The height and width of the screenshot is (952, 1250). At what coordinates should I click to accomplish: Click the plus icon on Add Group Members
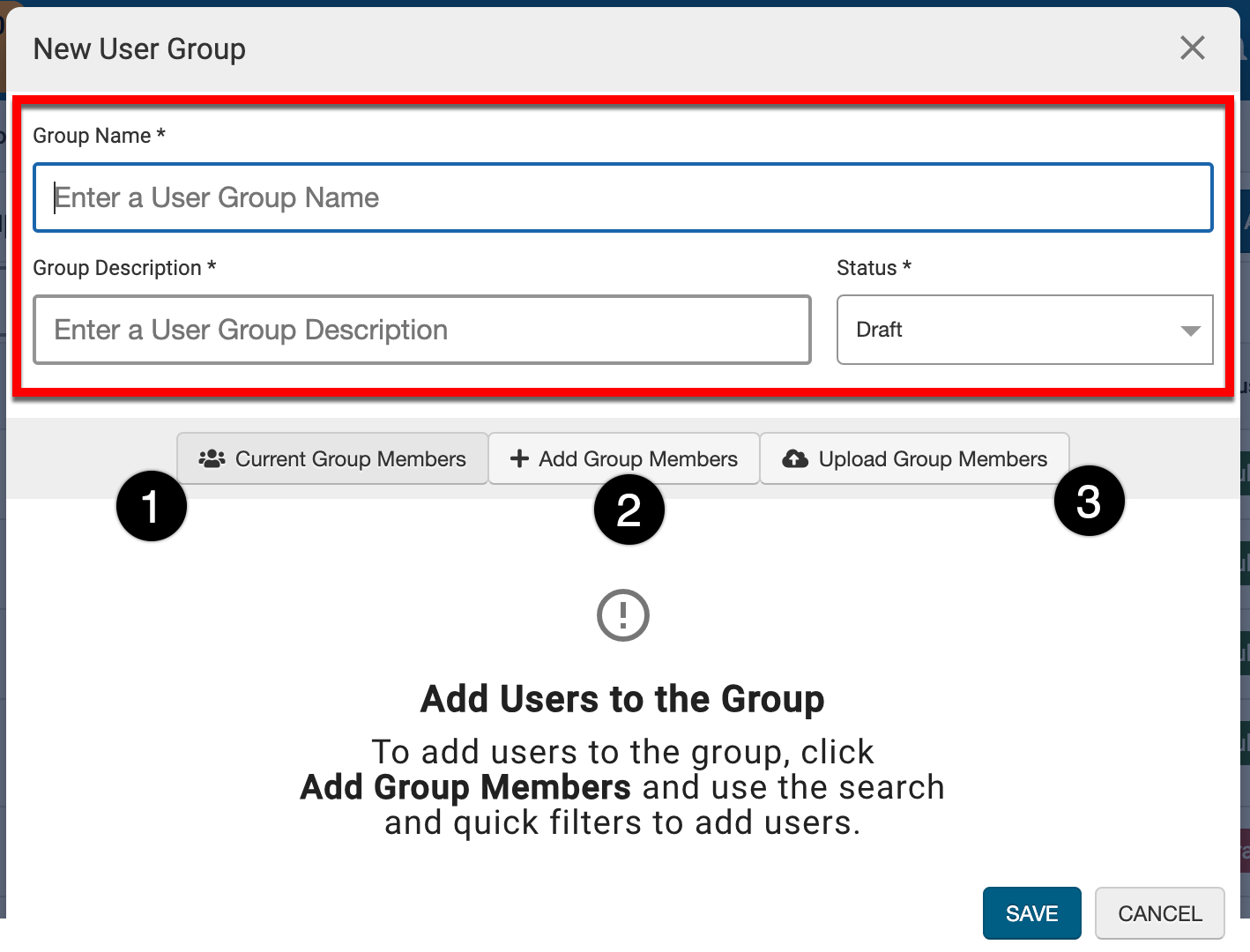click(x=519, y=459)
